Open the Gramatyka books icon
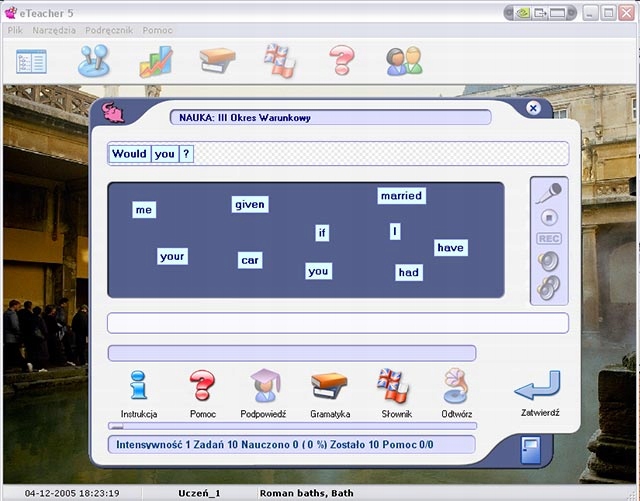The width and height of the screenshot is (640, 501). (x=329, y=386)
